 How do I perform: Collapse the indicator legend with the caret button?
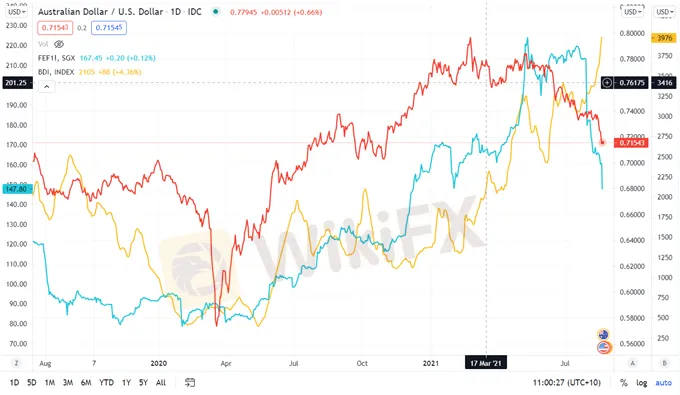coord(46,87)
